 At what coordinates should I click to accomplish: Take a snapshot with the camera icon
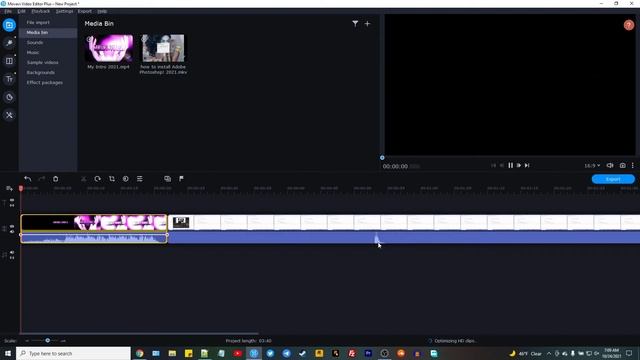click(622, 165)
